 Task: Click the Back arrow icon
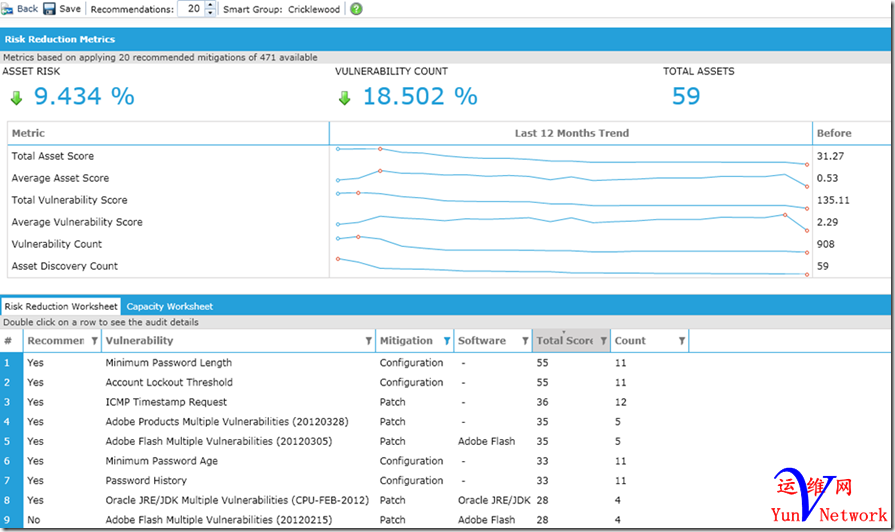(x=8, y=9)
